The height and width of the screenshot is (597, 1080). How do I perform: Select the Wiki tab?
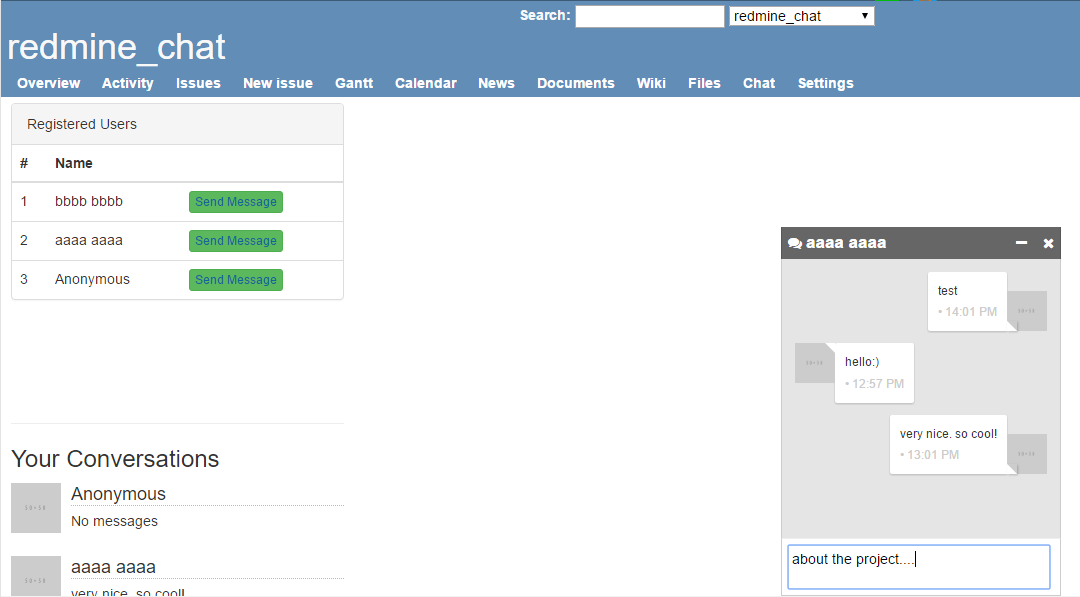[651, 83]
